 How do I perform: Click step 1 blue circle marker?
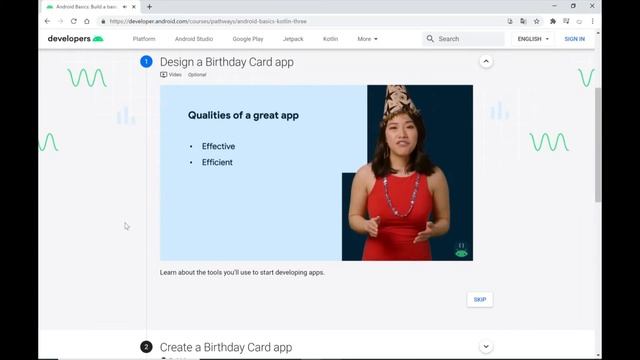(146, 62)
